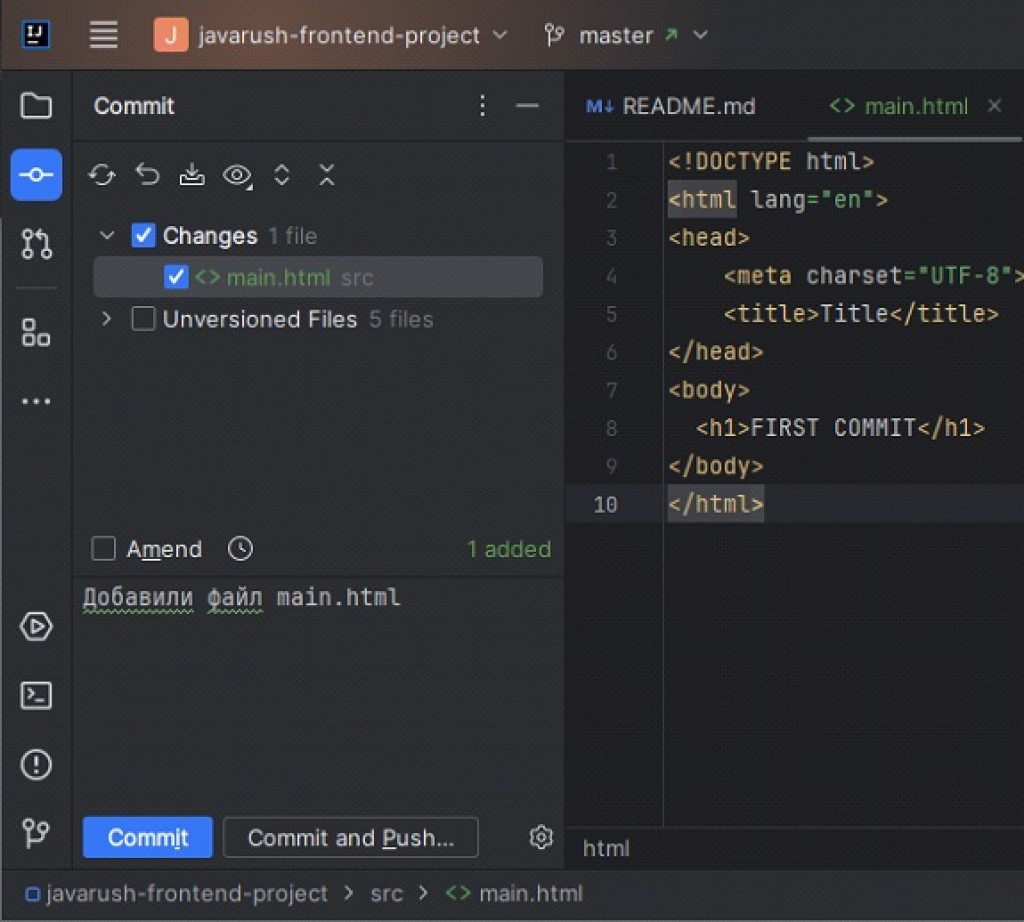Click the Shelve silently icon
Viewport: 1024px width, 922px height.
pos(192,174)
